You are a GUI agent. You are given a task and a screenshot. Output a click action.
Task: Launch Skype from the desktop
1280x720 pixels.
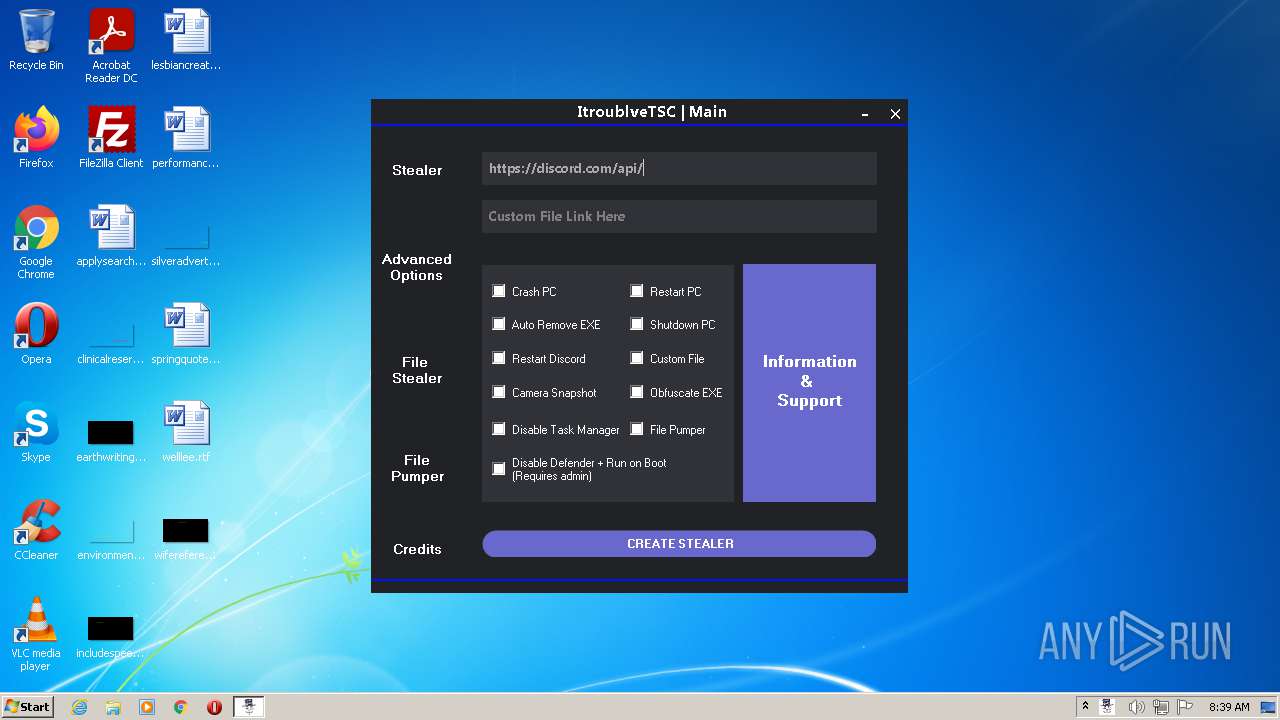(x=36, y=432)
